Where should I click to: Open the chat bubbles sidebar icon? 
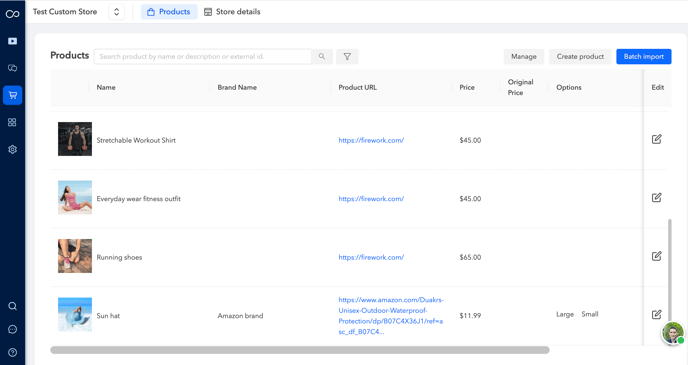(x=12, y=68)
